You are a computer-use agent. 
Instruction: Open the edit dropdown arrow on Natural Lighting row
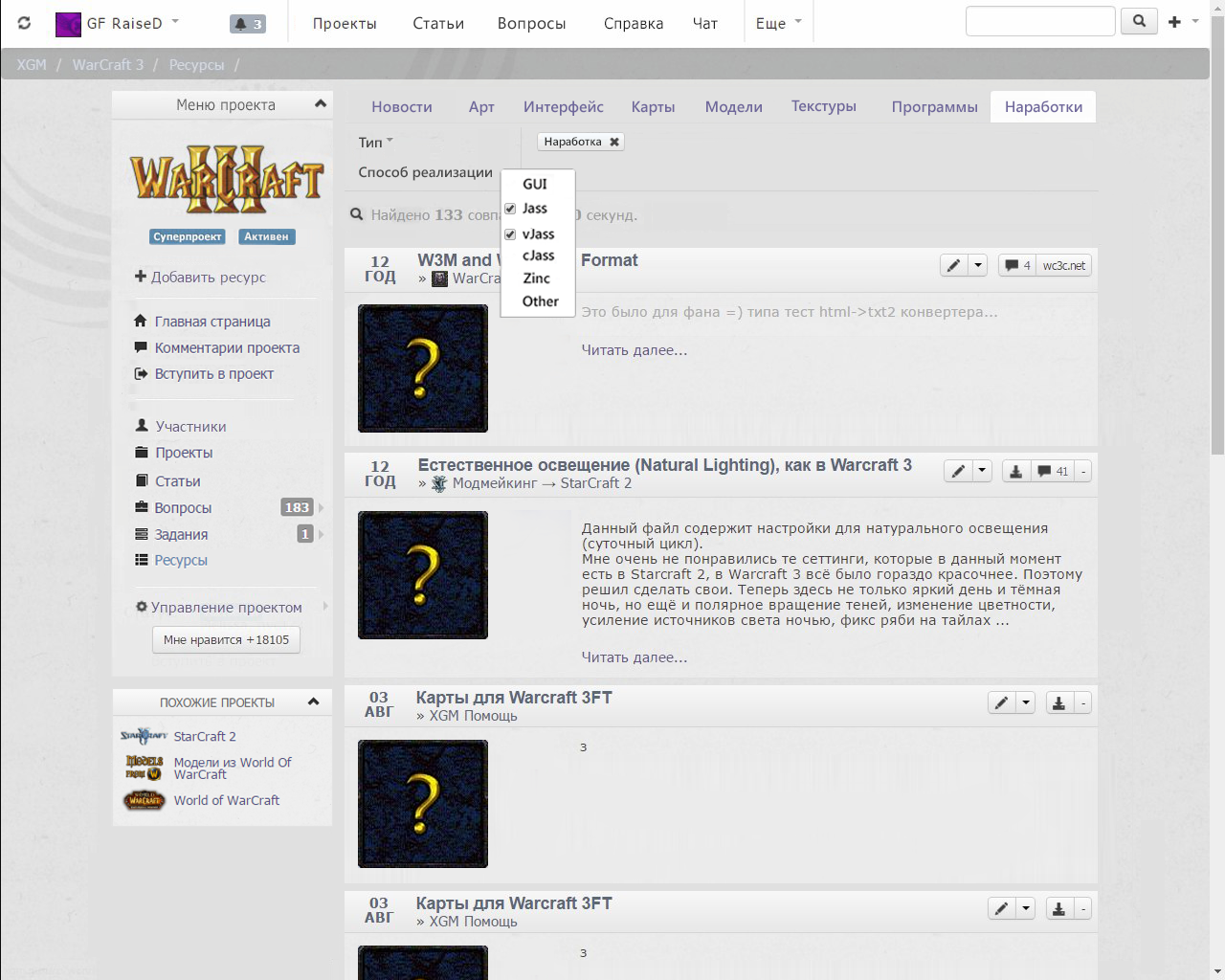(x=982, y=471)
